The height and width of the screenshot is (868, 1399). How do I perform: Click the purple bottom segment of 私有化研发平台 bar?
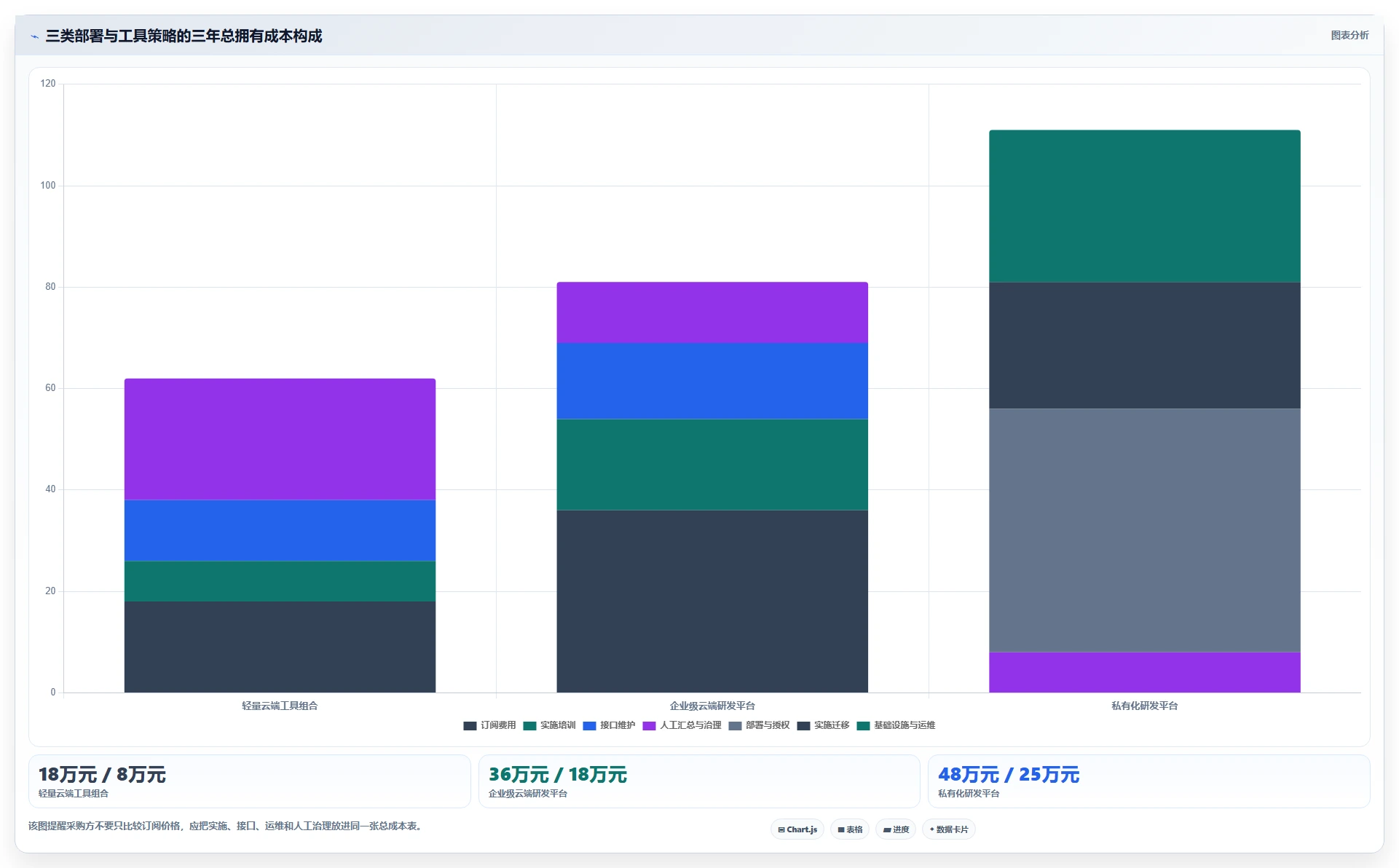(x=1145, y=672)
